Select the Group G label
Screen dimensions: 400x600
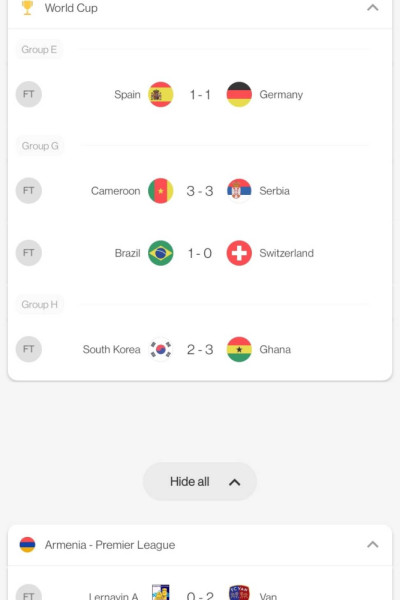point(40,146)
